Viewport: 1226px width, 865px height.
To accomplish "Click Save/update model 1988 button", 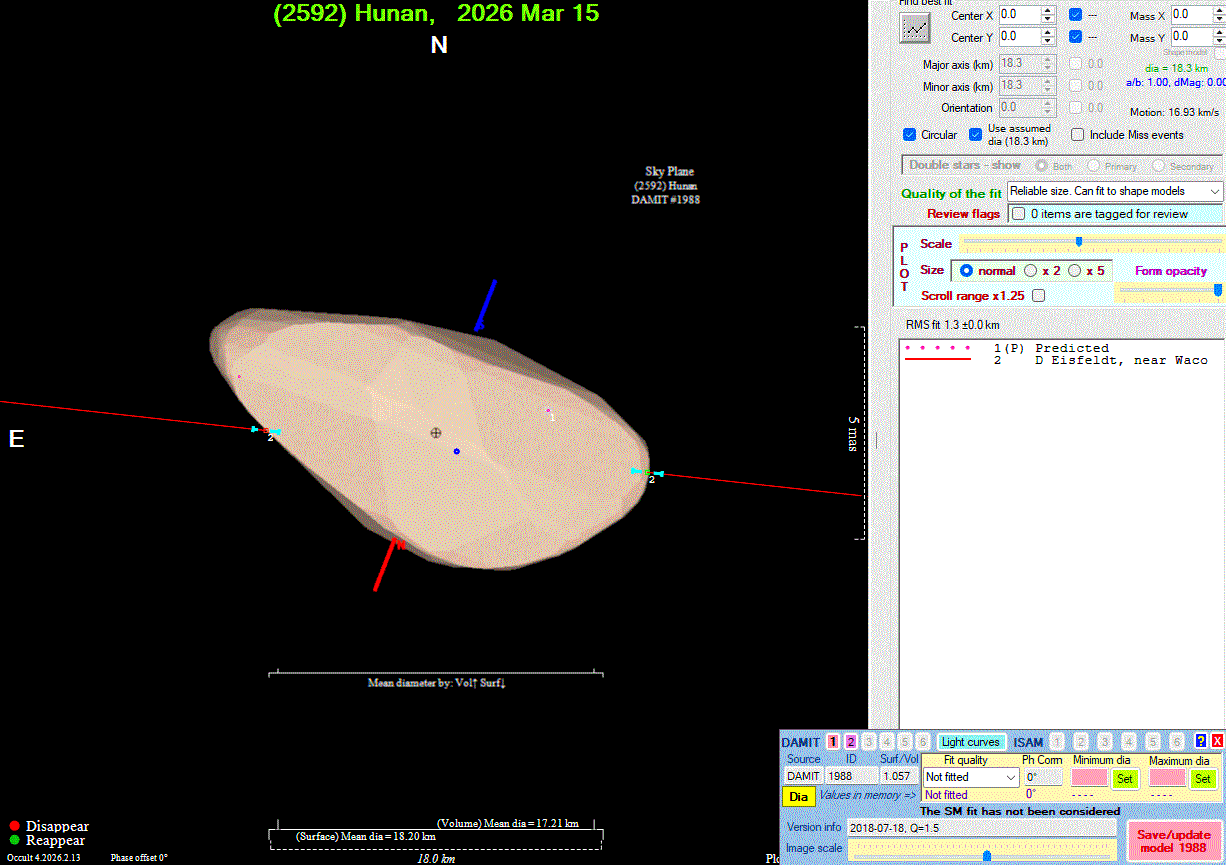I will [x=1174, y=841].
